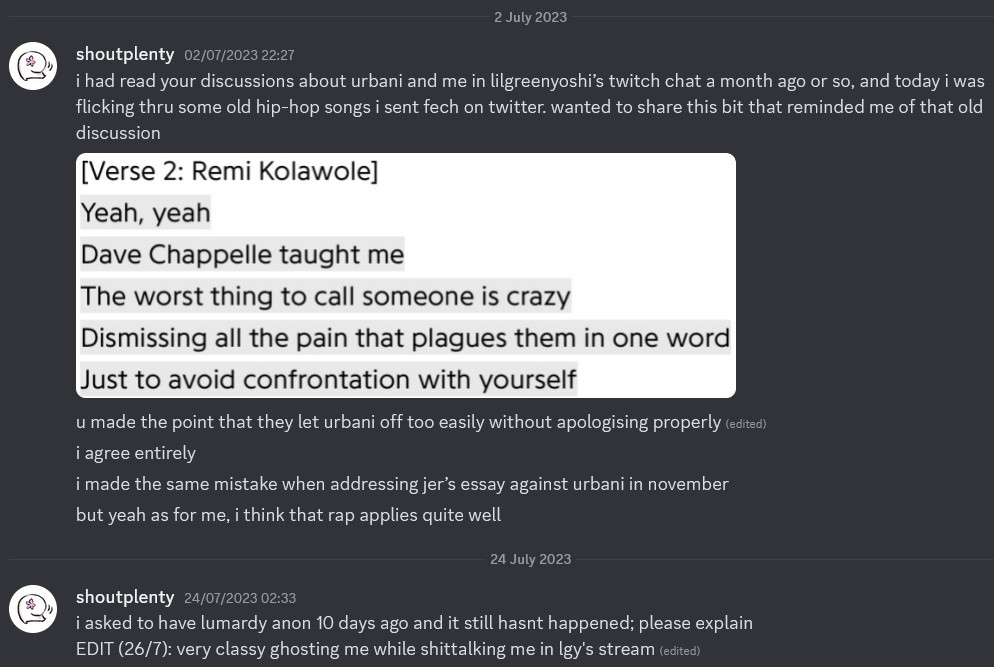Image resolution: width=994 pixels, height=667 pixels.
Task: Click the "24 July 2023" date divider
Action: (530, 559)
